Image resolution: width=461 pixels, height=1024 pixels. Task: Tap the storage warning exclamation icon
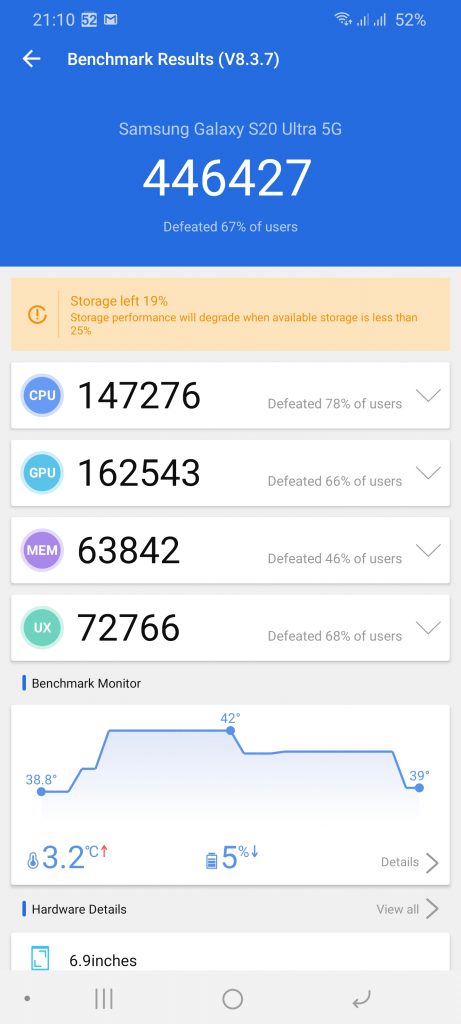tap(37, 315)
